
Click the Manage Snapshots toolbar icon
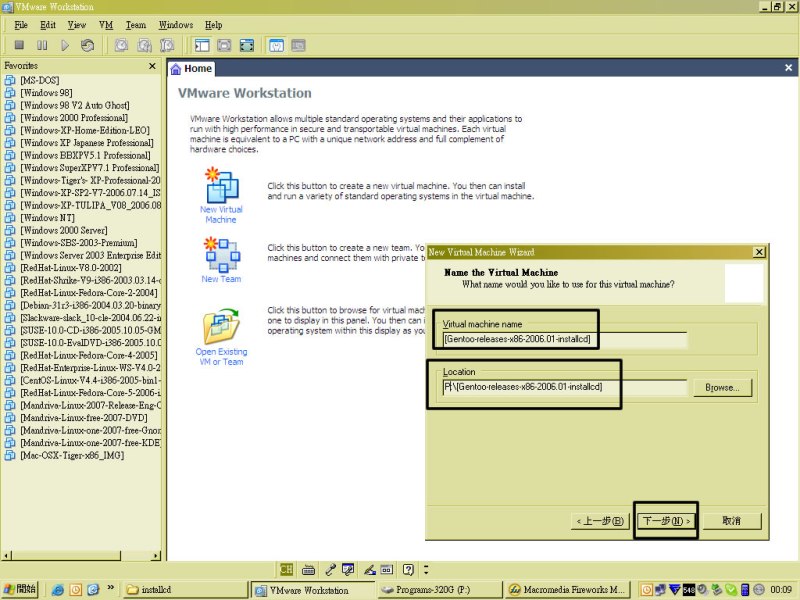[x=167, y=45]
